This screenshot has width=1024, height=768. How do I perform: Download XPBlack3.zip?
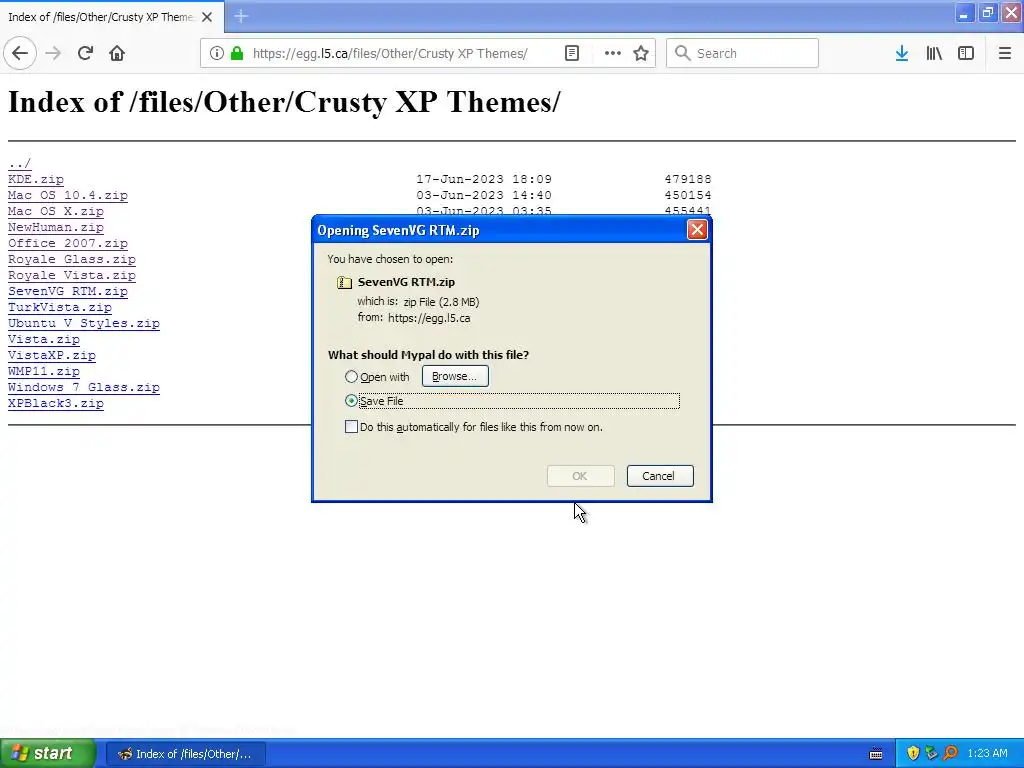pyautogui.click(x=56, y=403)
